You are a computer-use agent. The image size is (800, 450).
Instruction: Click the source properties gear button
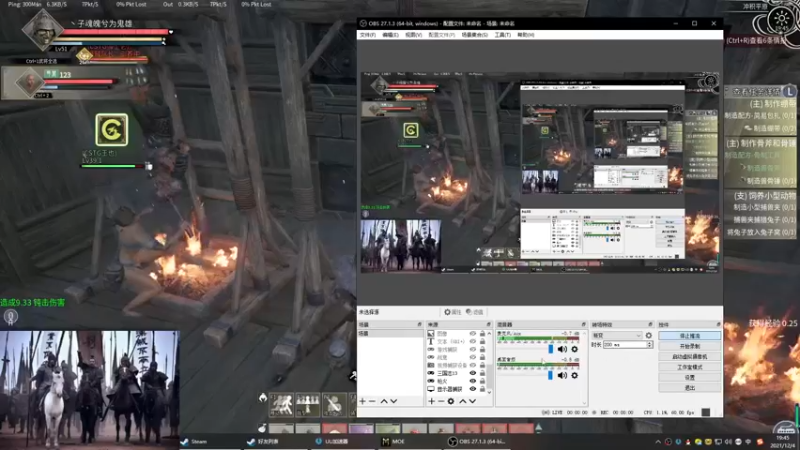coord(453,312)
